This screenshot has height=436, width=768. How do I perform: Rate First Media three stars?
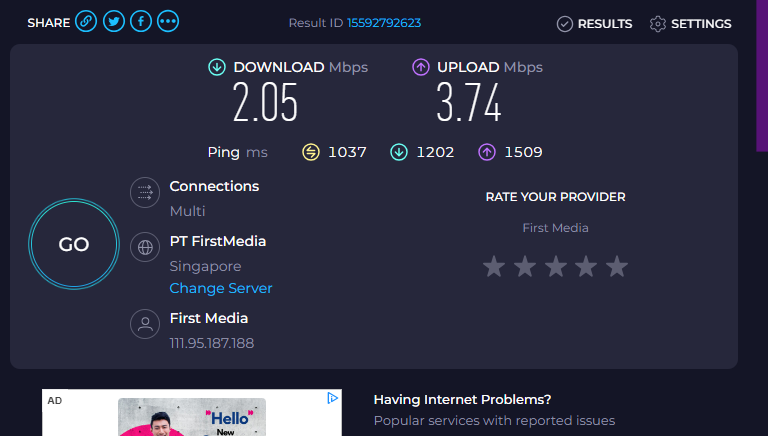point(555,266)
